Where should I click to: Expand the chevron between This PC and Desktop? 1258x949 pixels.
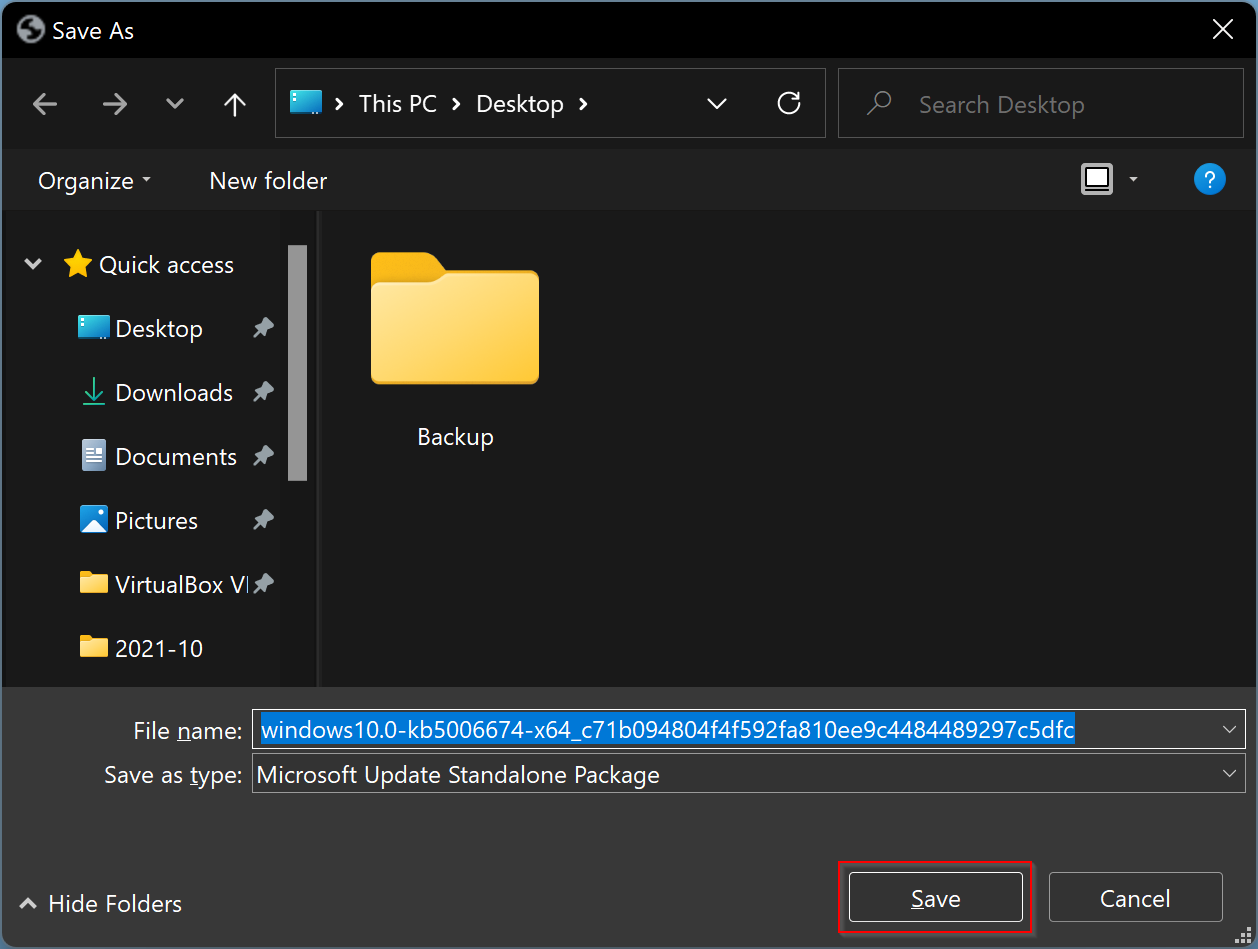[x=456, y=104]
